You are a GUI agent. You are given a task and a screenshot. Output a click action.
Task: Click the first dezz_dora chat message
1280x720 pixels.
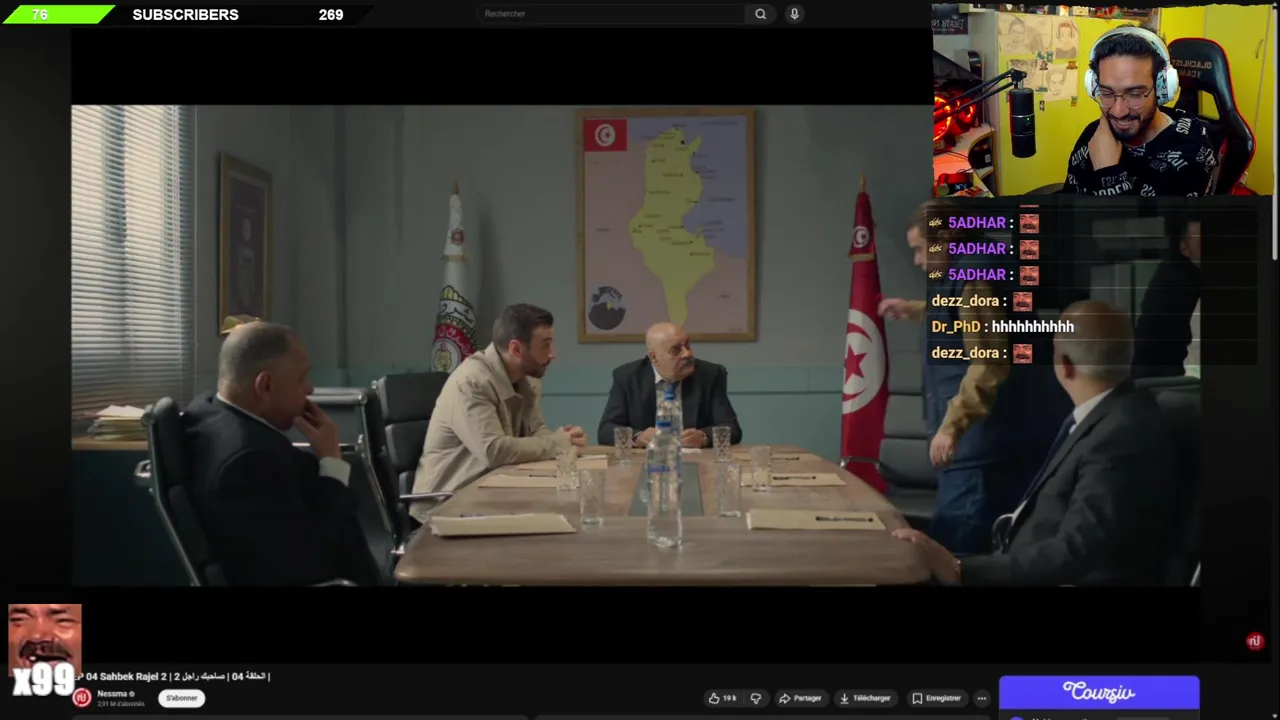click(x=981, y=301)
